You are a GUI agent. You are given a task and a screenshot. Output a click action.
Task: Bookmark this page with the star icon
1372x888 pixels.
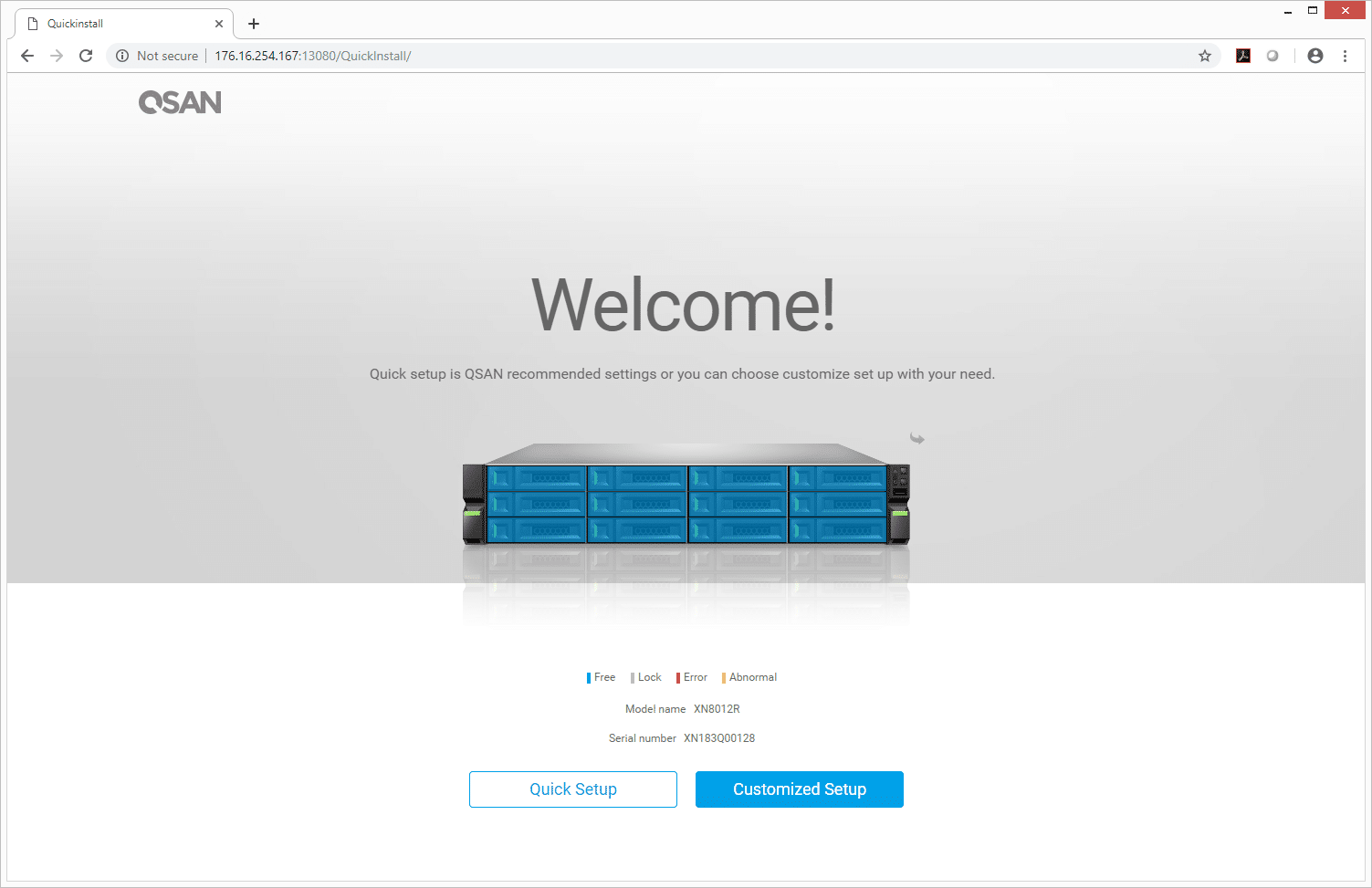(x=1205, y=56)
